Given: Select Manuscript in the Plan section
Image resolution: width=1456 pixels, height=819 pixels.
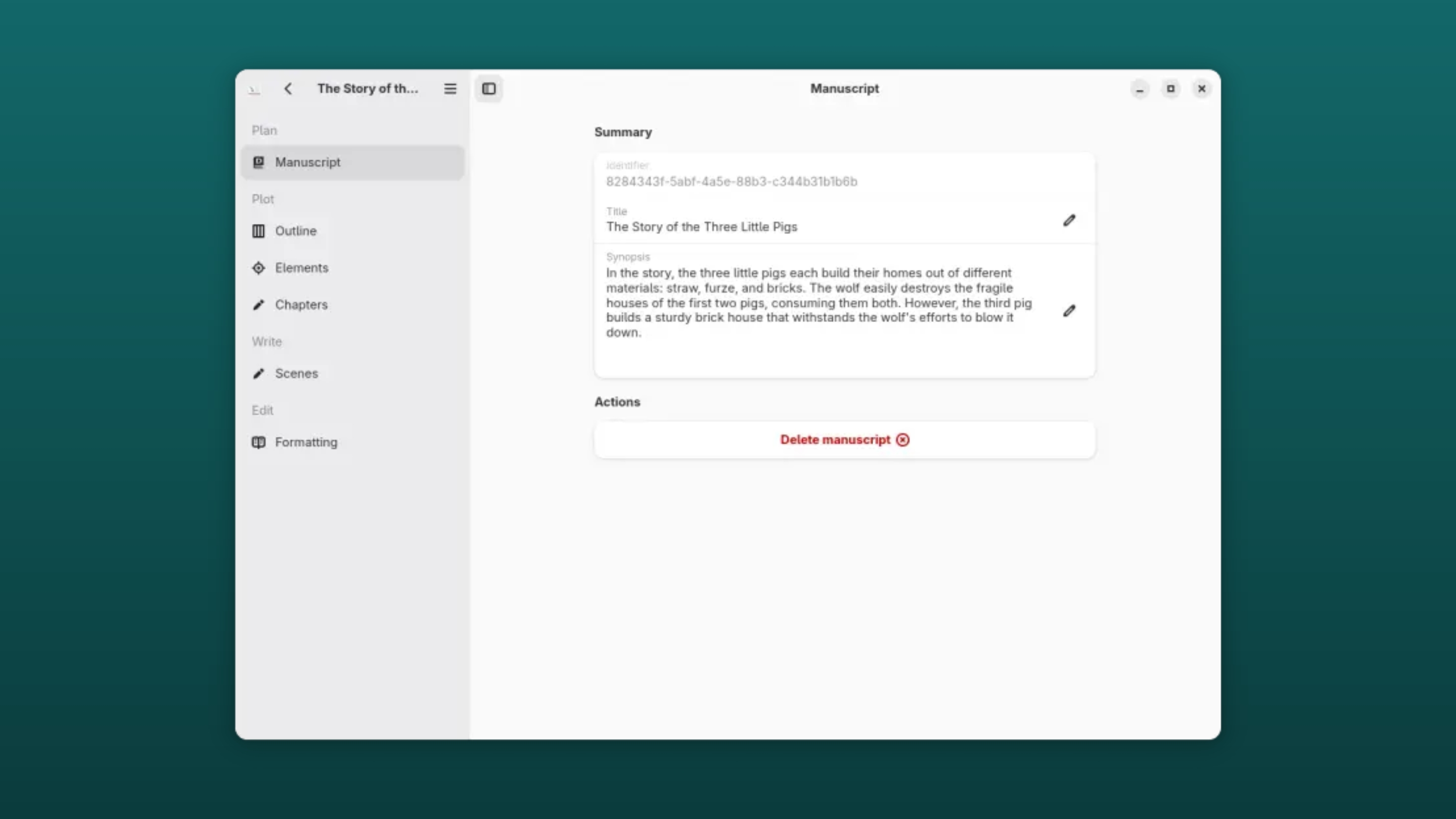Looking at the screenshot, I should click(x=353, y=163).
